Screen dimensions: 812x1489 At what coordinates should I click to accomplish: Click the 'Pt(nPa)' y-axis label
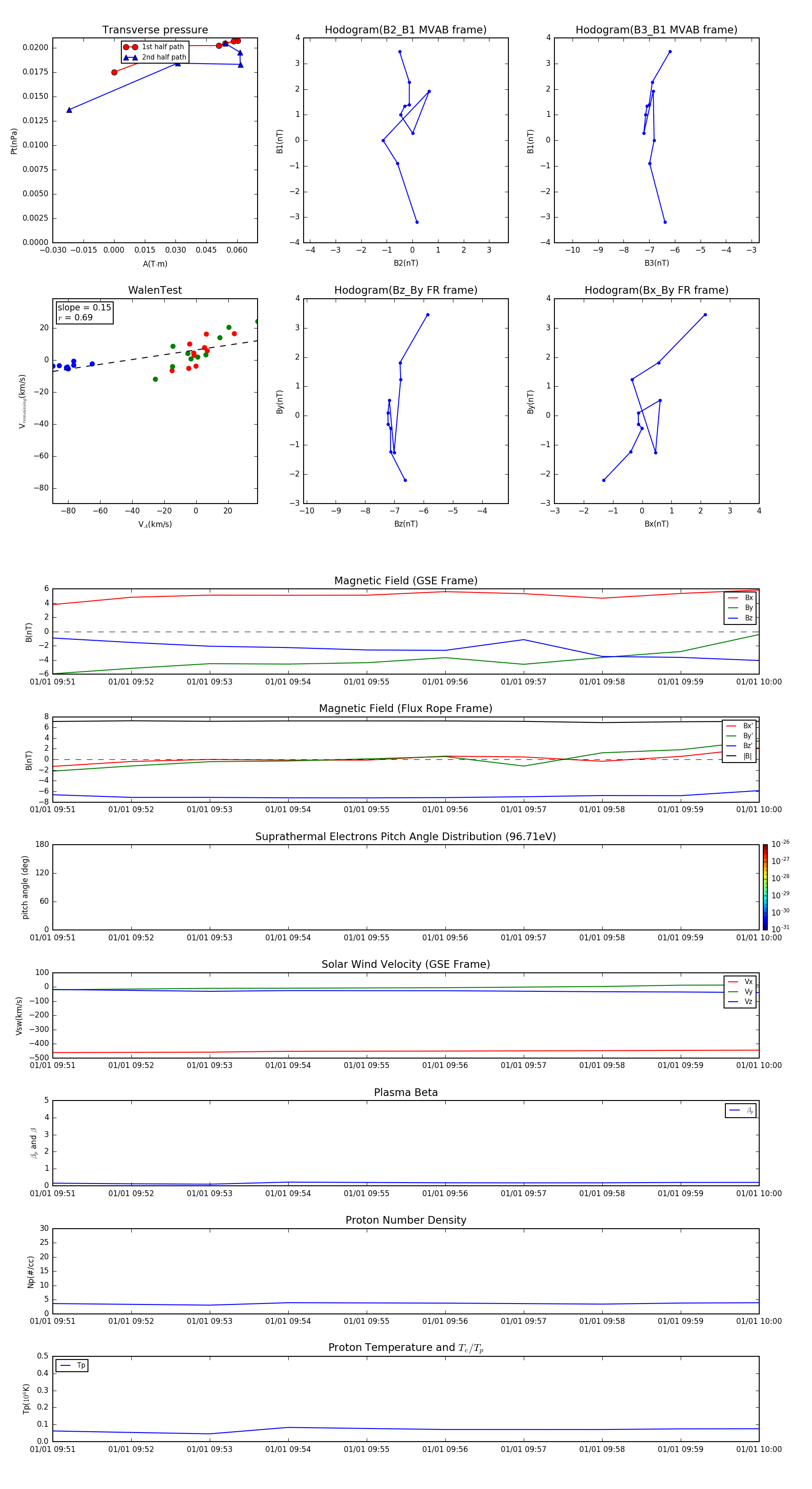14,141
